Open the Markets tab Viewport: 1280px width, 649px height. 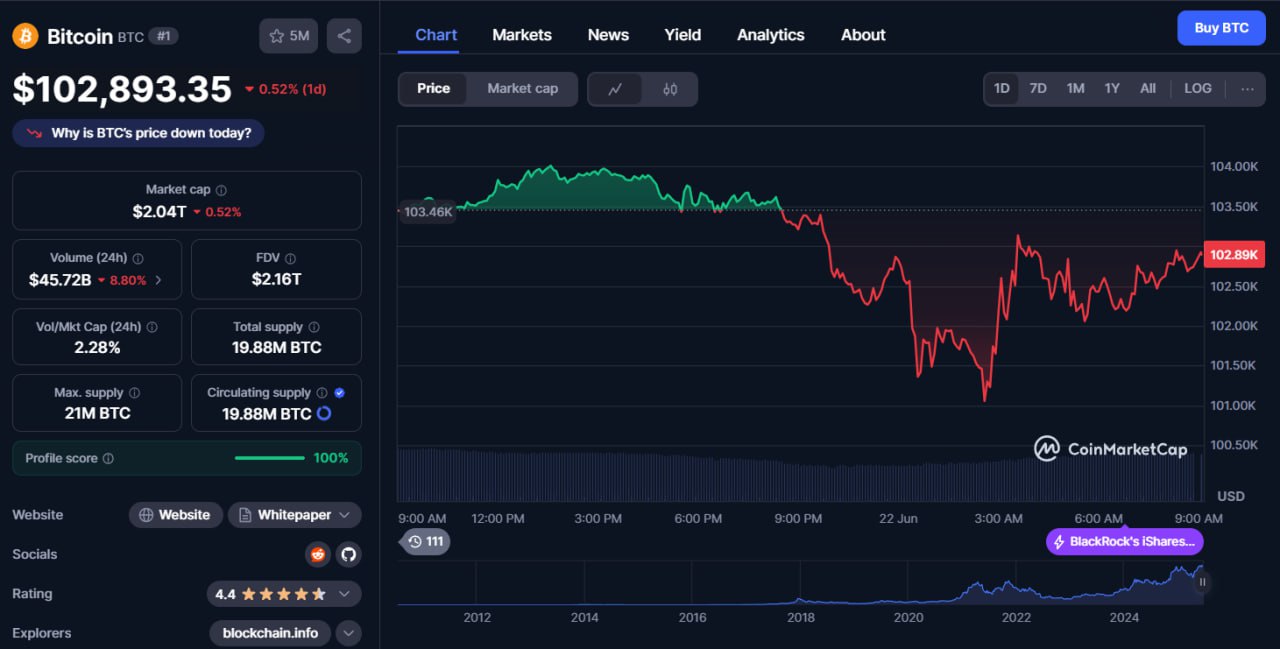(522, 35)
